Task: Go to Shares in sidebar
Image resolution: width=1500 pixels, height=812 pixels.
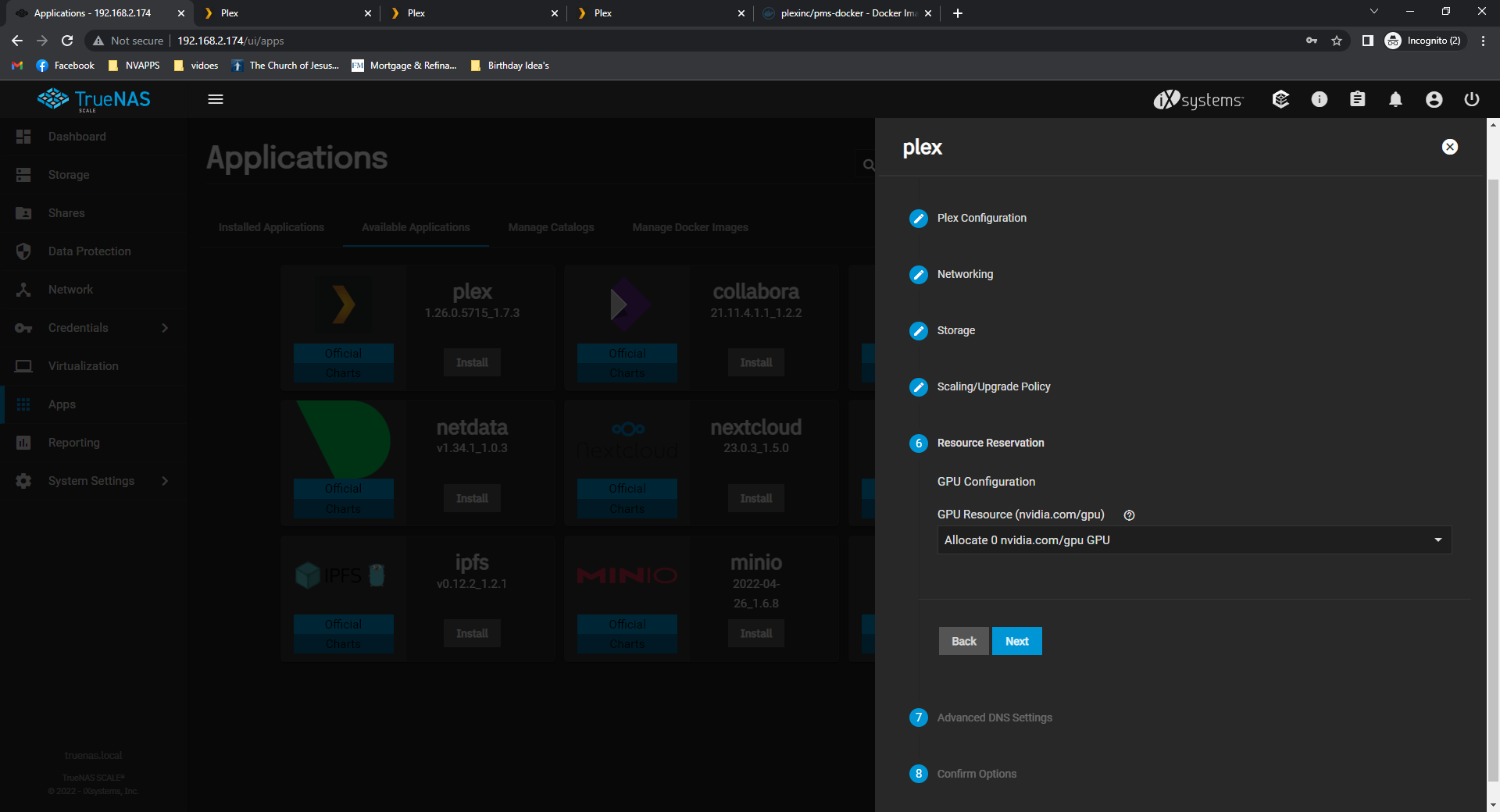Action: pos(66,213)
